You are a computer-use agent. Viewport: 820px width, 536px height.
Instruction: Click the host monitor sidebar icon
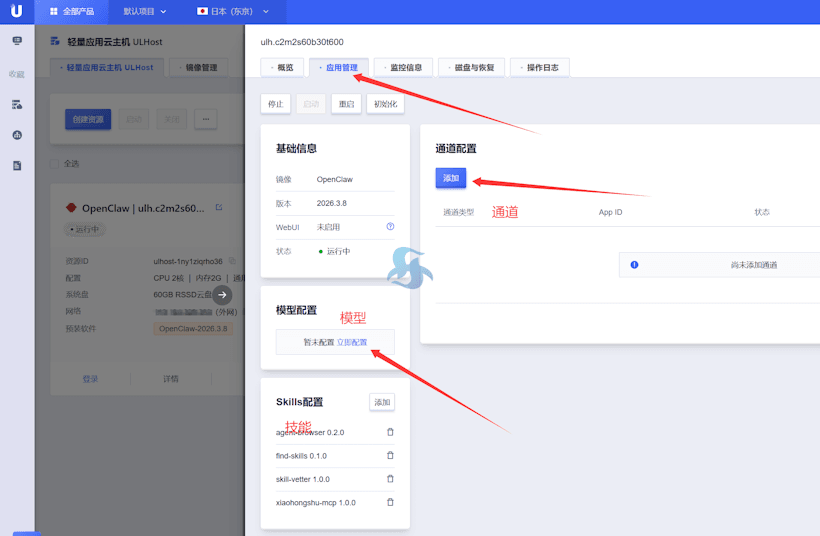tap(17, 41)
